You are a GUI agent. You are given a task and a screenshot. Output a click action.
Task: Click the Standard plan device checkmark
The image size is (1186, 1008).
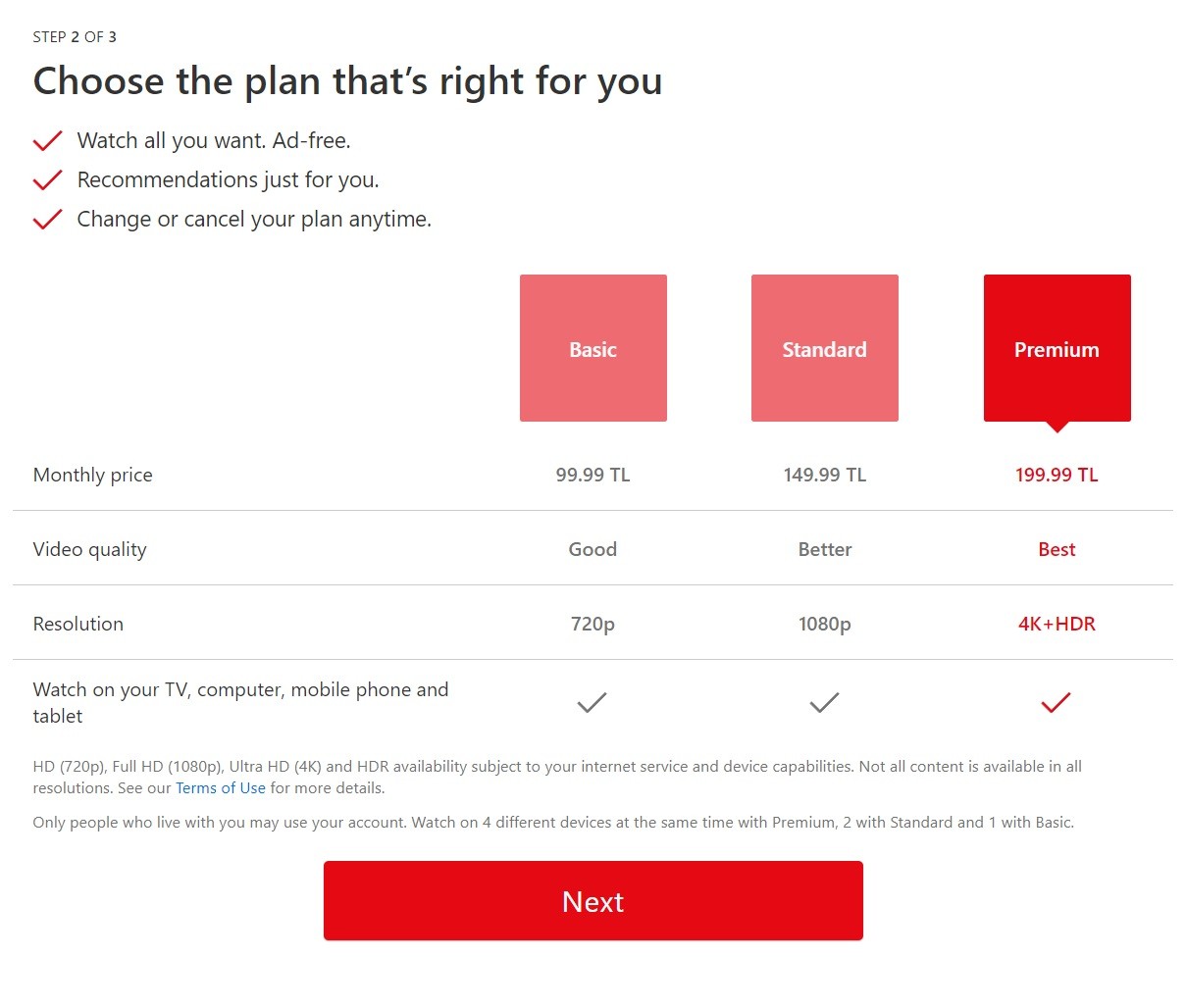tap(824, 702)
